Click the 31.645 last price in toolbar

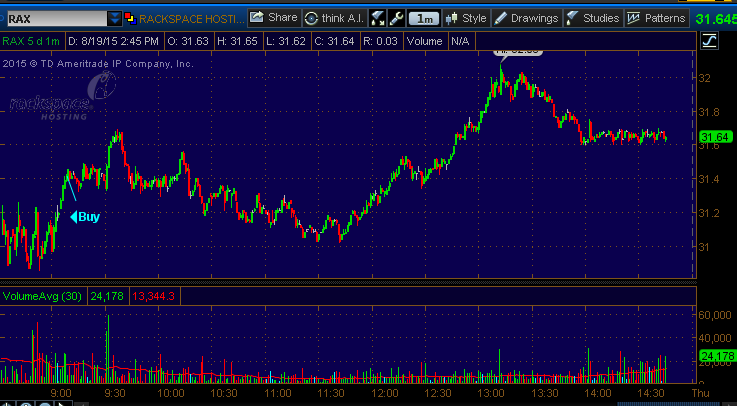click(716, 19)
